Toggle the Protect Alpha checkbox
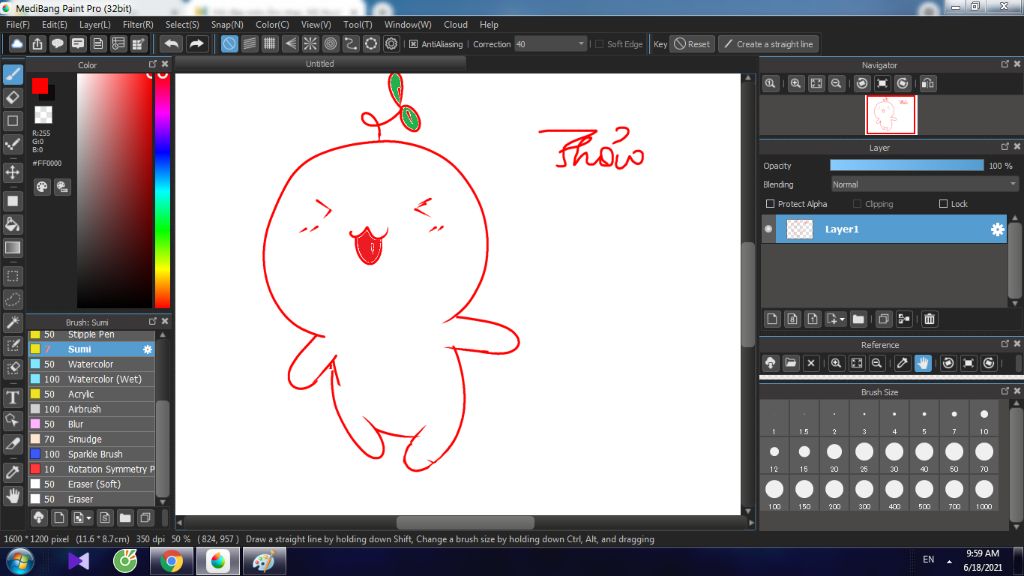 point(770,204)
